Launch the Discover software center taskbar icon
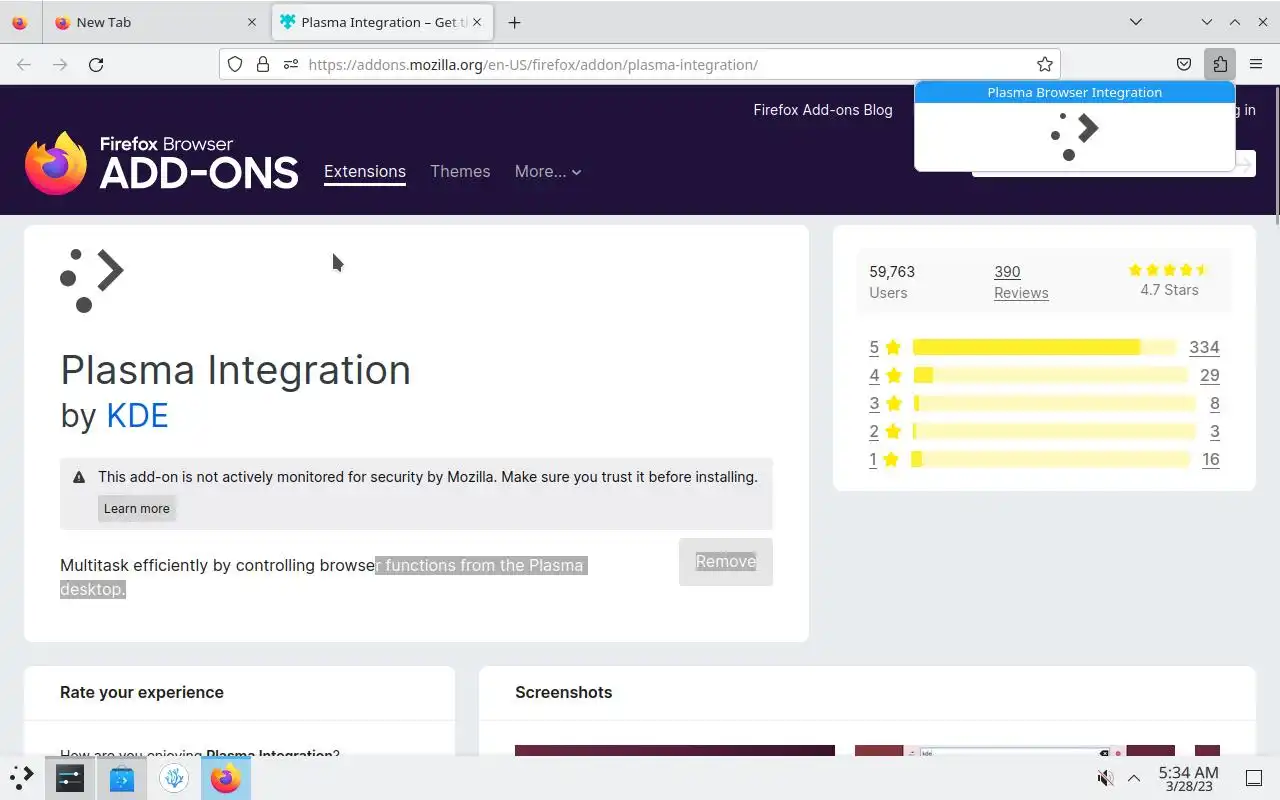Image resolution: width=1280 pixels, height=800 pixels. click(122, 778)
